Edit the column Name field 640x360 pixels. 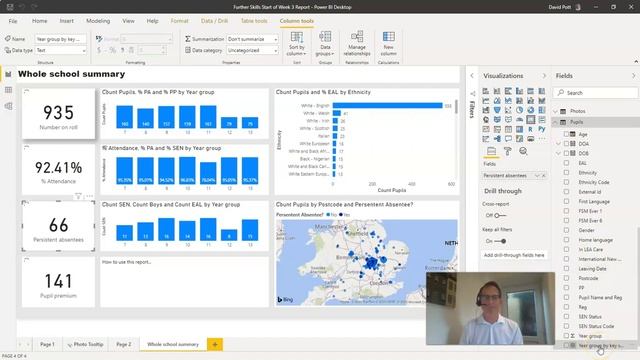(61, 39)
